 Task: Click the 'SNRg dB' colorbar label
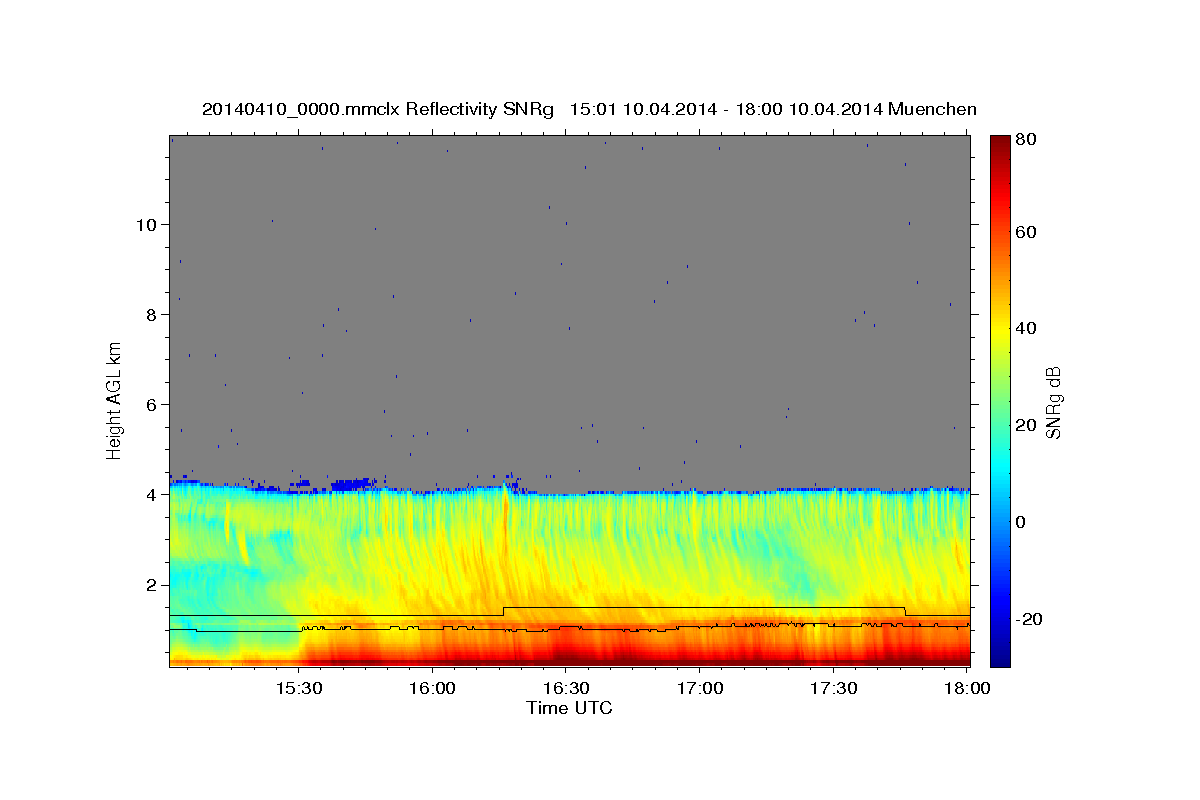click(1053, 401)
